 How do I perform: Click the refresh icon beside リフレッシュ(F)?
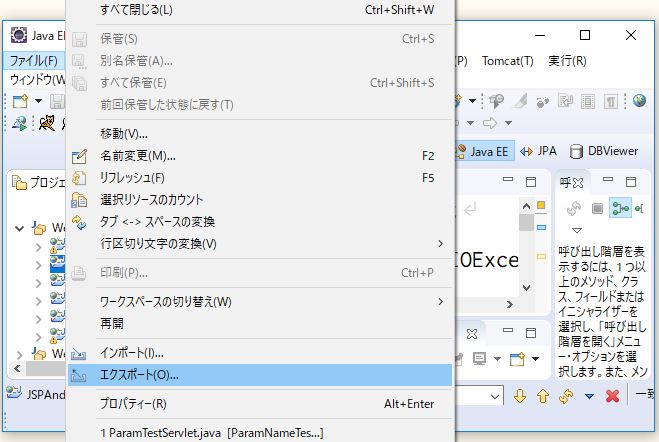pos(79,178)
